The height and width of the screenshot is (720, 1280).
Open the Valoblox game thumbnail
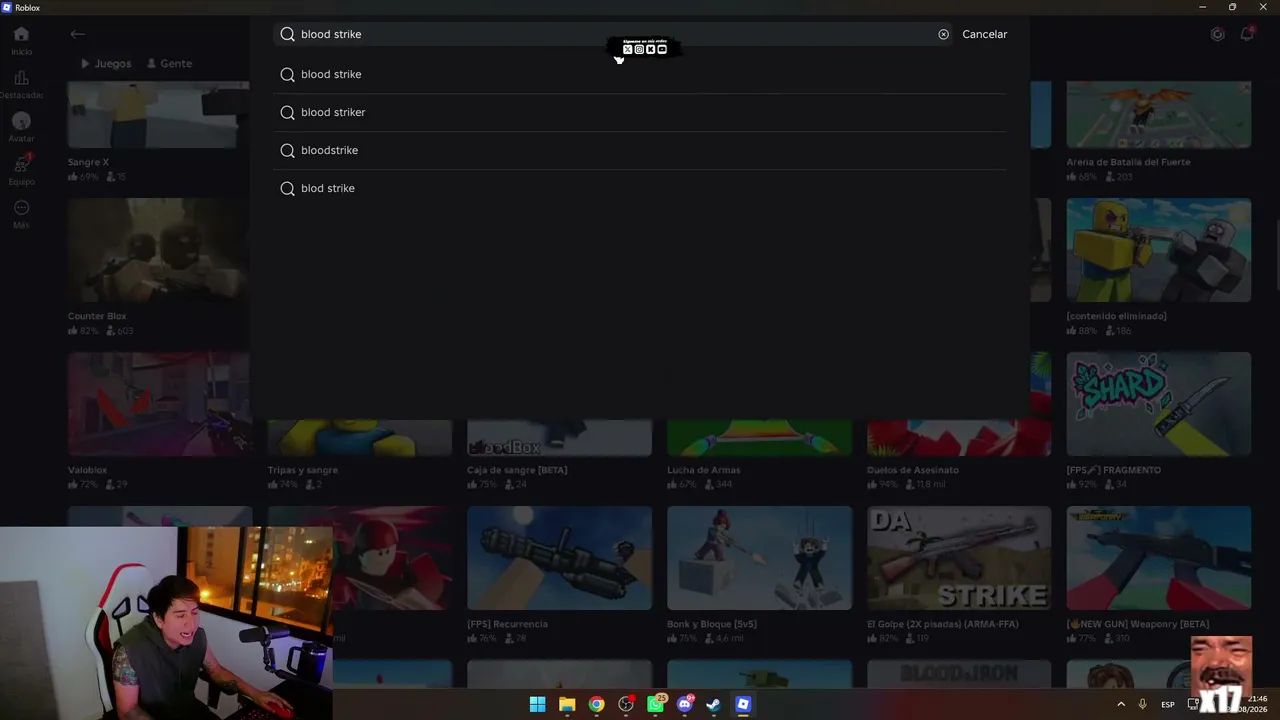tap(158, 404)
